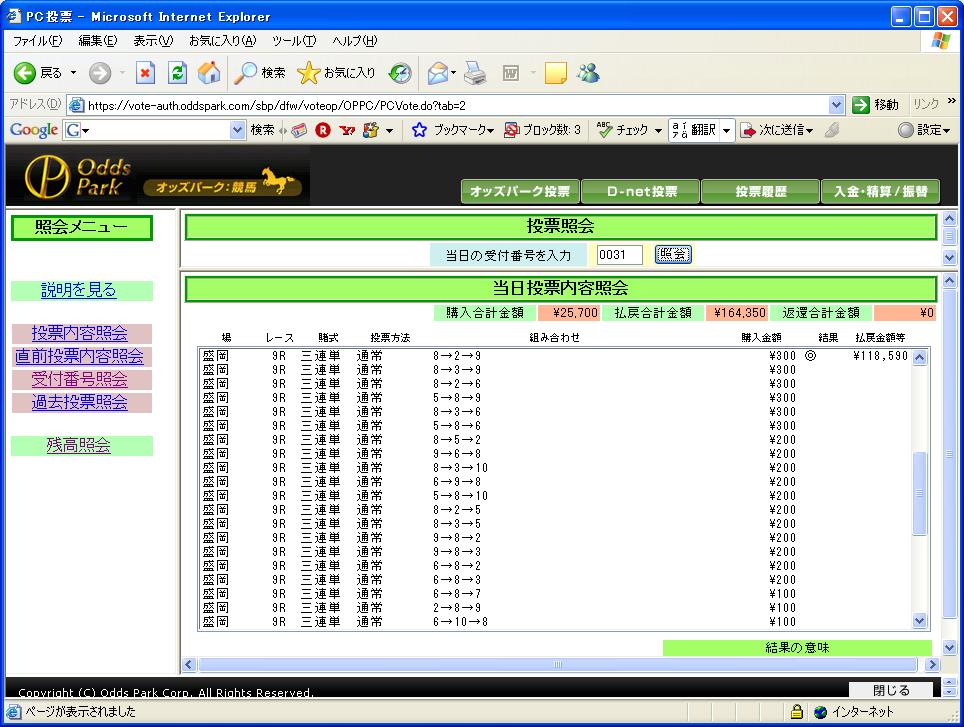The image size is (964, 727).
Task: Go to Home page icon
Action: pos(209,73)
